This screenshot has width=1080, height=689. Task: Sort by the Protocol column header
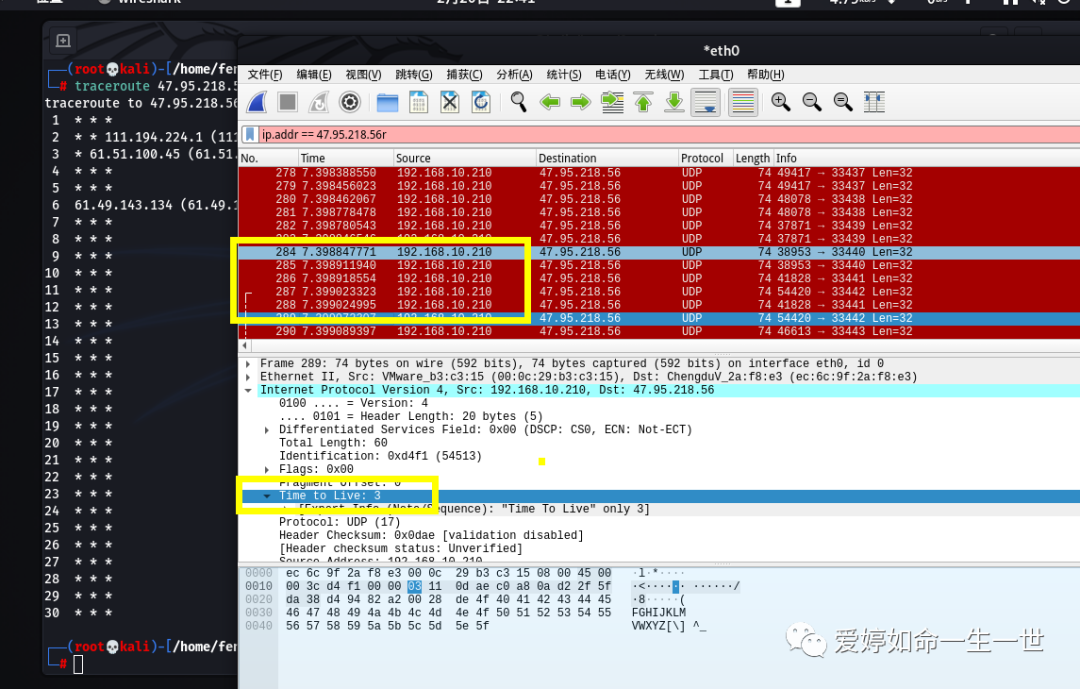(x=705, y=158)
